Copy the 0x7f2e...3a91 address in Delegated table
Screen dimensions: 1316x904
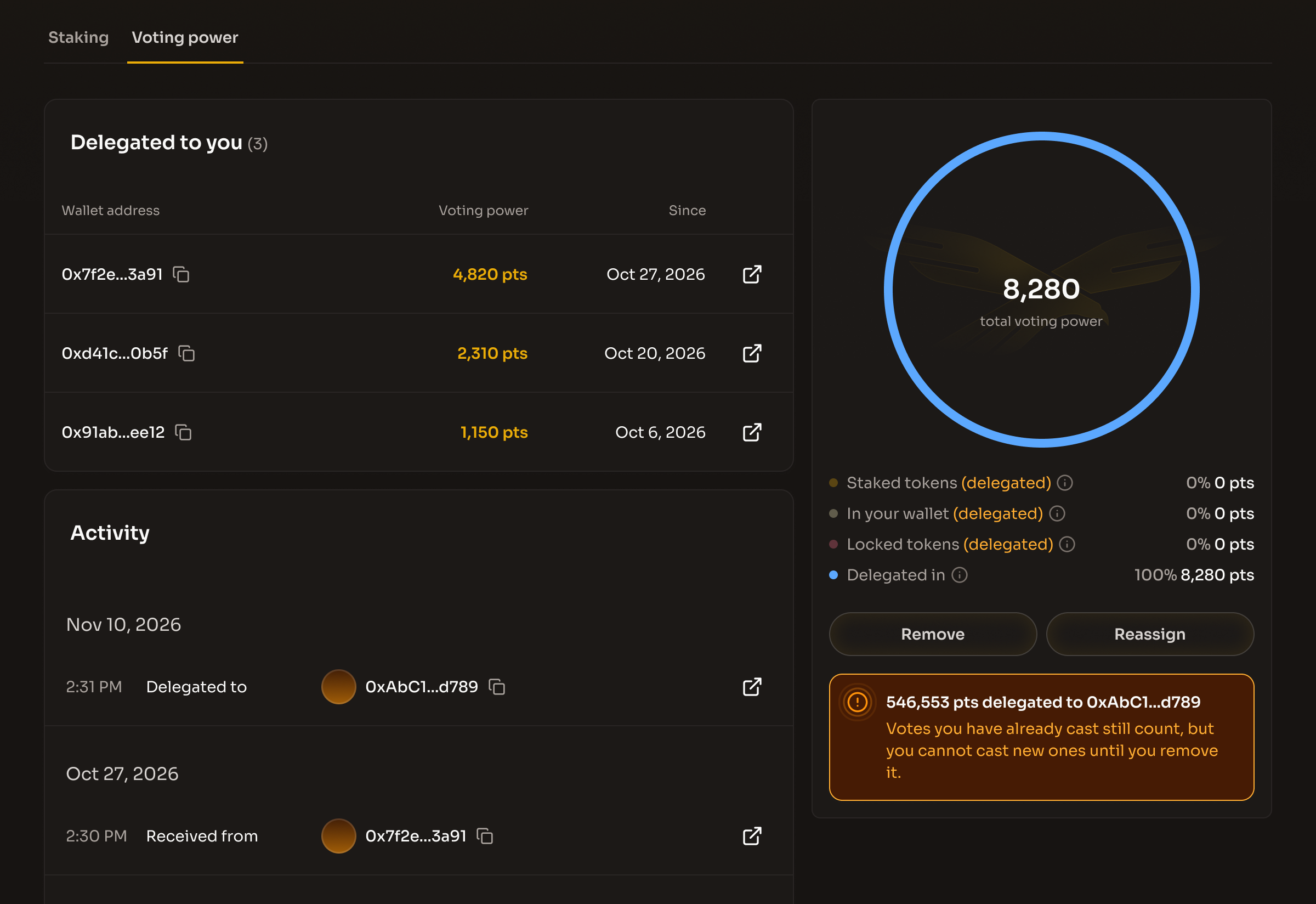coord(181,275)
